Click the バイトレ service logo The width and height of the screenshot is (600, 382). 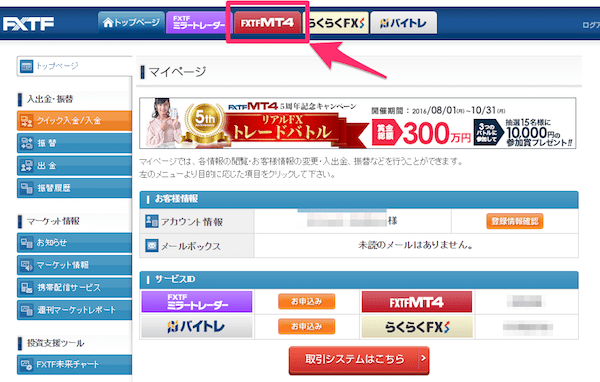pyautogui.click(x=197, y=326)
